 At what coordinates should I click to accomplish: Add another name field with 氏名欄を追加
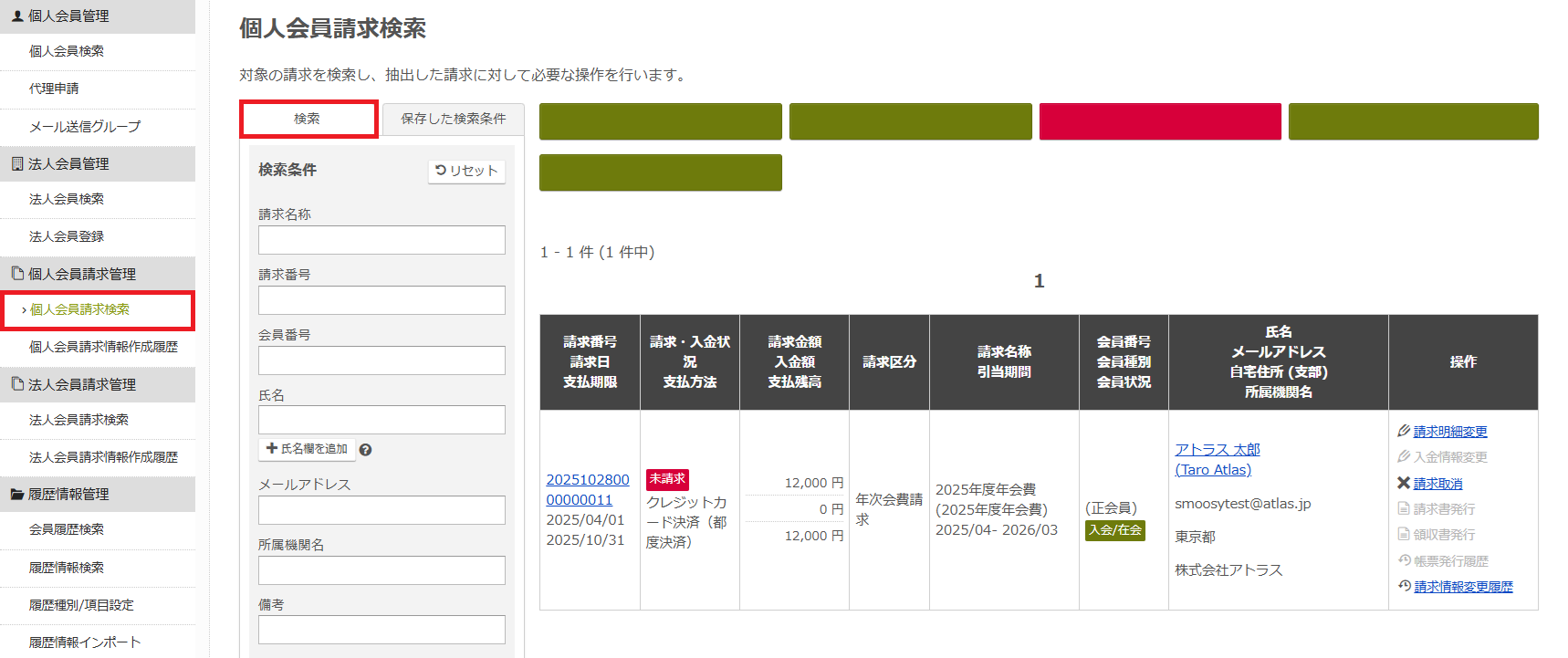[x=307, y=449]
